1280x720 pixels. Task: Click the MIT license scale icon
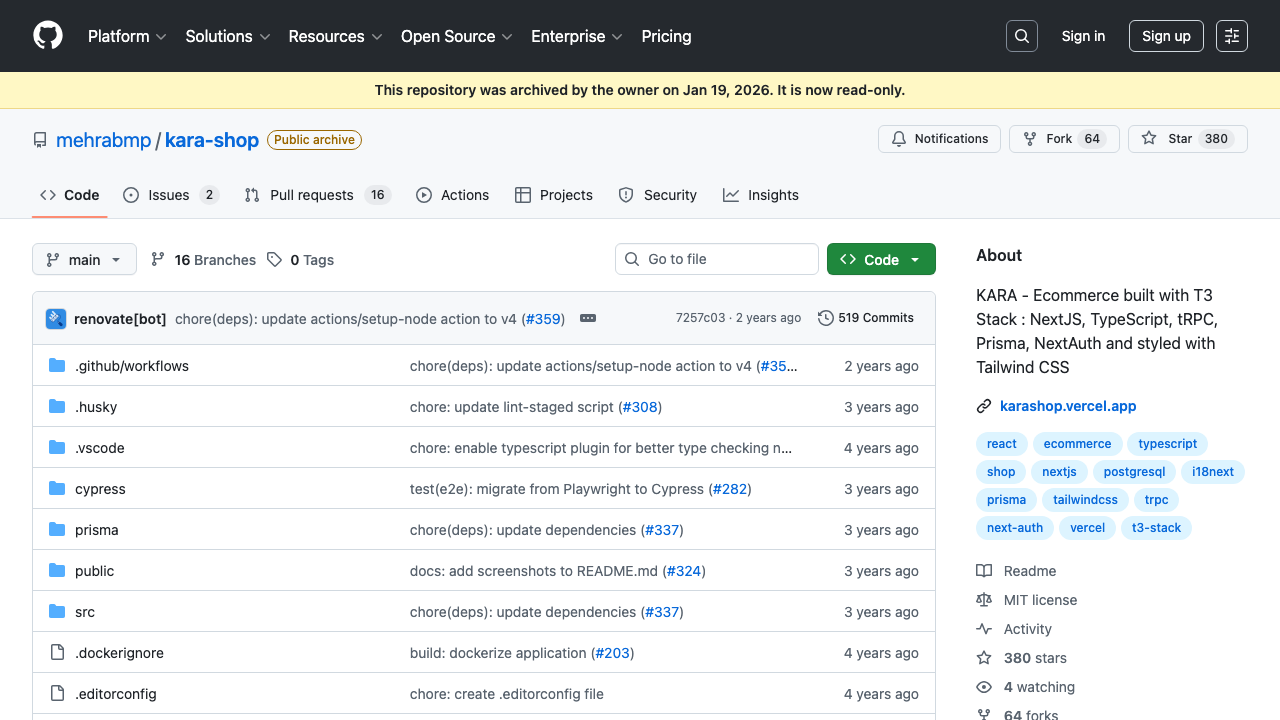click(x=983, y=599)
